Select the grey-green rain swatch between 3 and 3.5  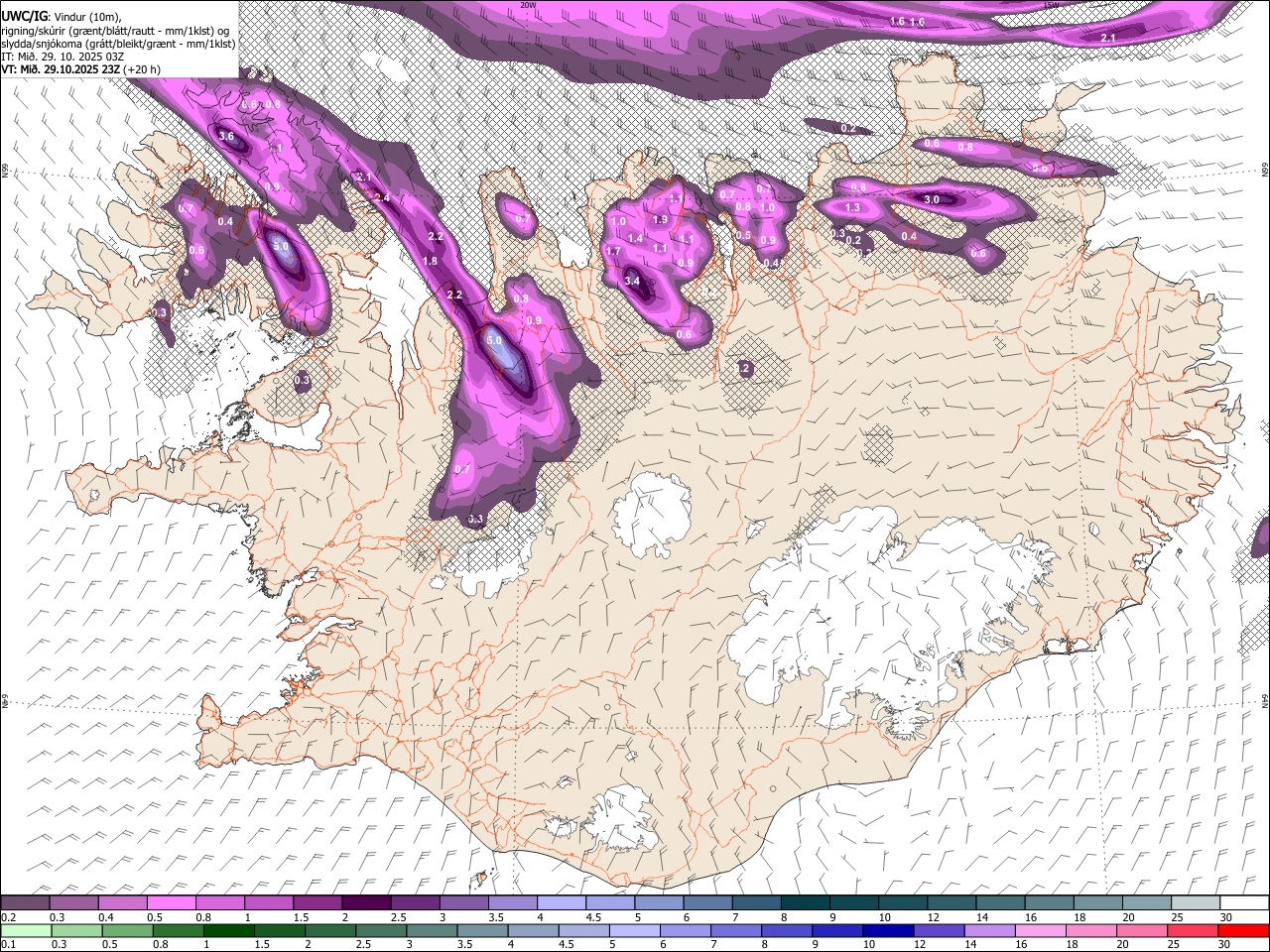click(431, 931)
